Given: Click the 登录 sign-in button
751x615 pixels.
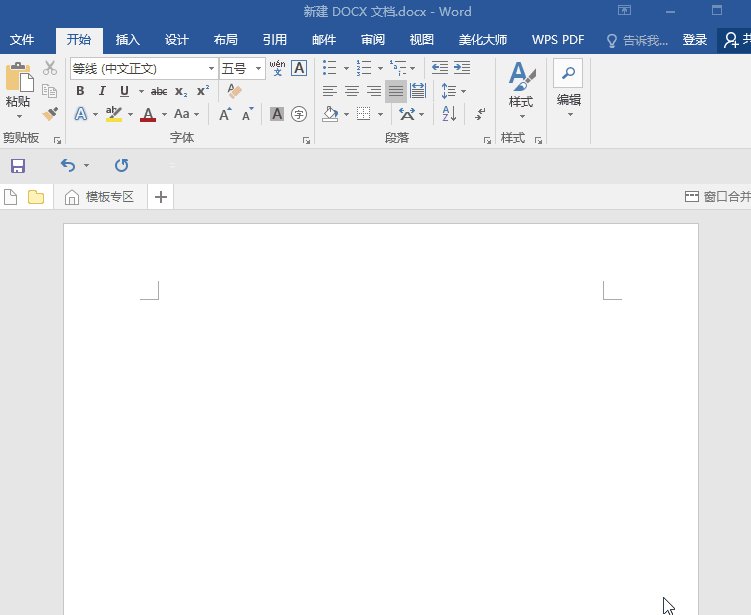Looking at the screenshot, I should coord(695,40).
